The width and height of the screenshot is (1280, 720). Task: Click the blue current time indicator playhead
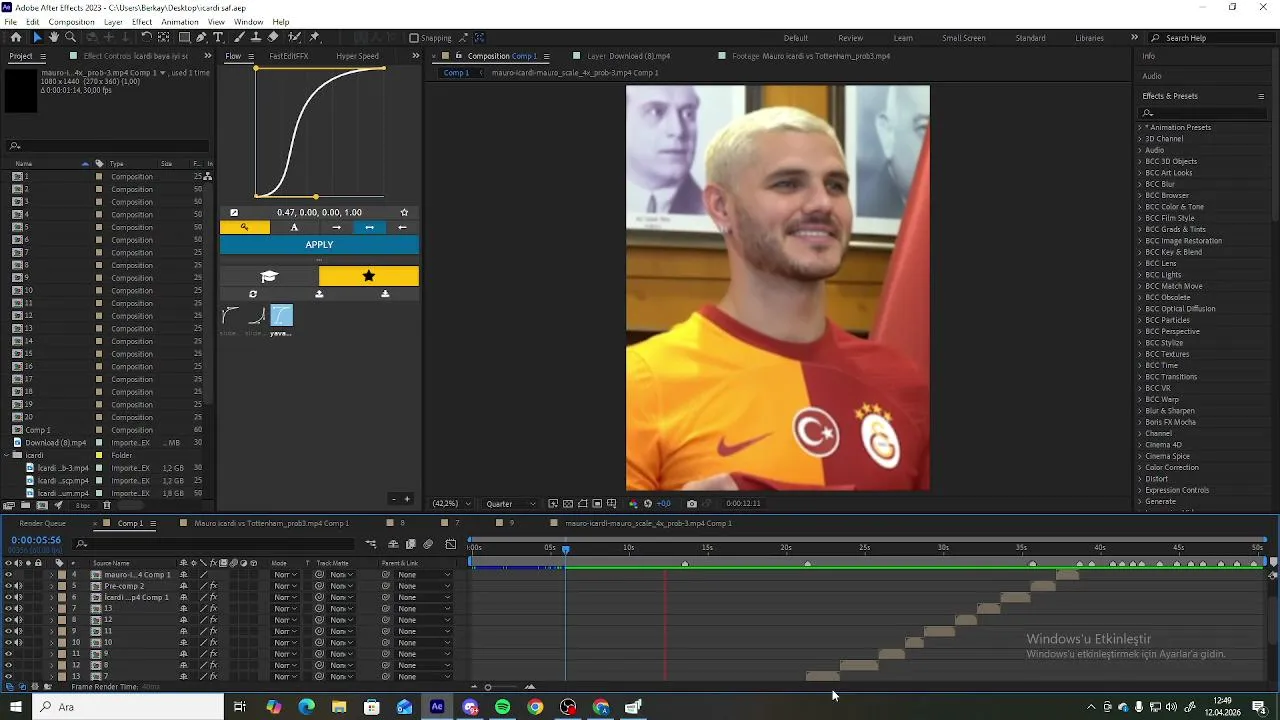click(x=565, y=549)
